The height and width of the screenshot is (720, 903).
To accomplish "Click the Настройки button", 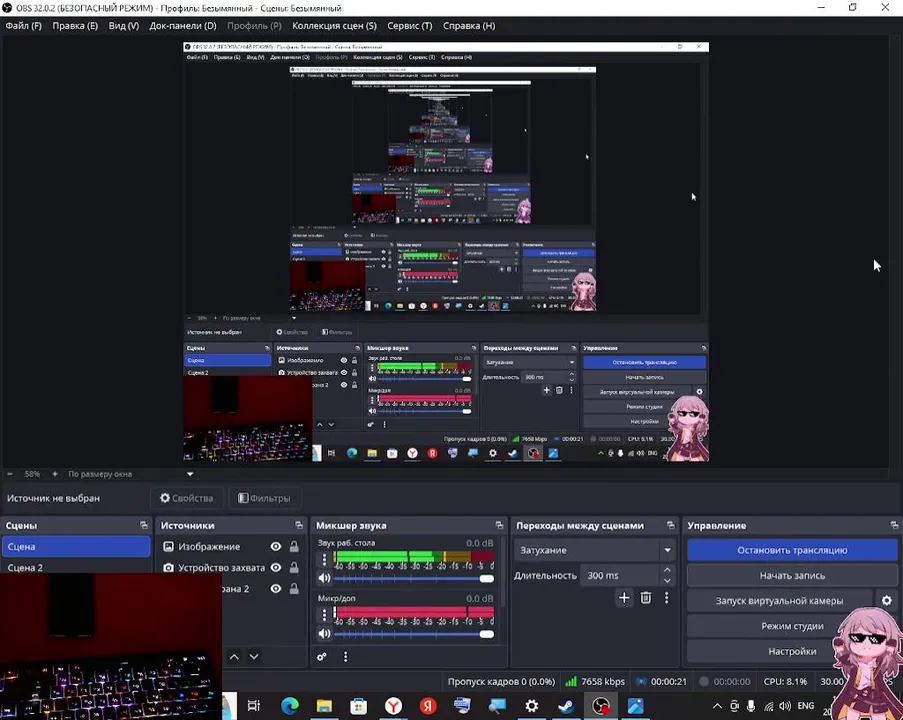I will point(792,651).
